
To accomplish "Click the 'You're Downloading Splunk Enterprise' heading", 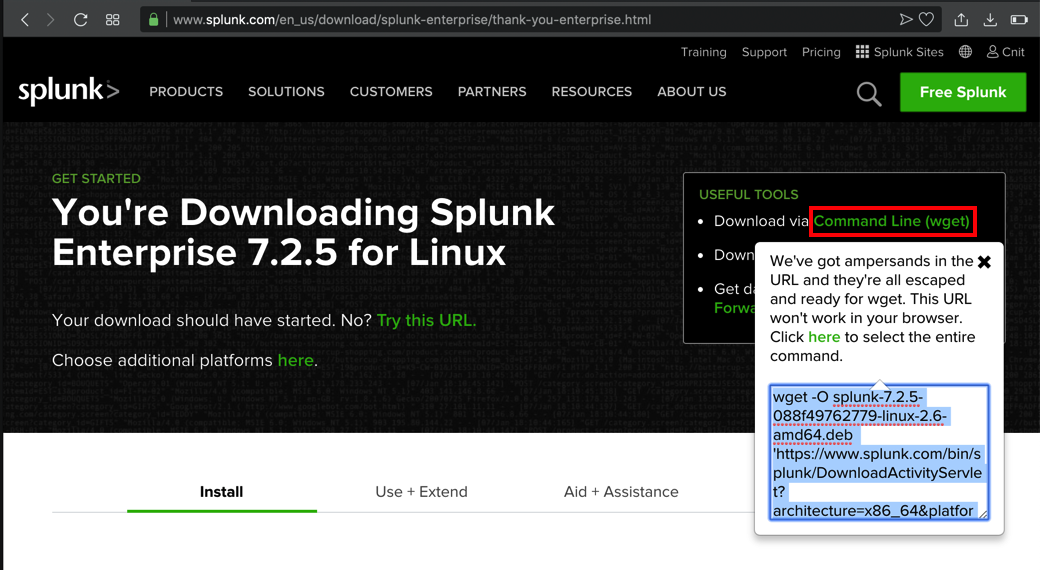I will pos(303,232).
